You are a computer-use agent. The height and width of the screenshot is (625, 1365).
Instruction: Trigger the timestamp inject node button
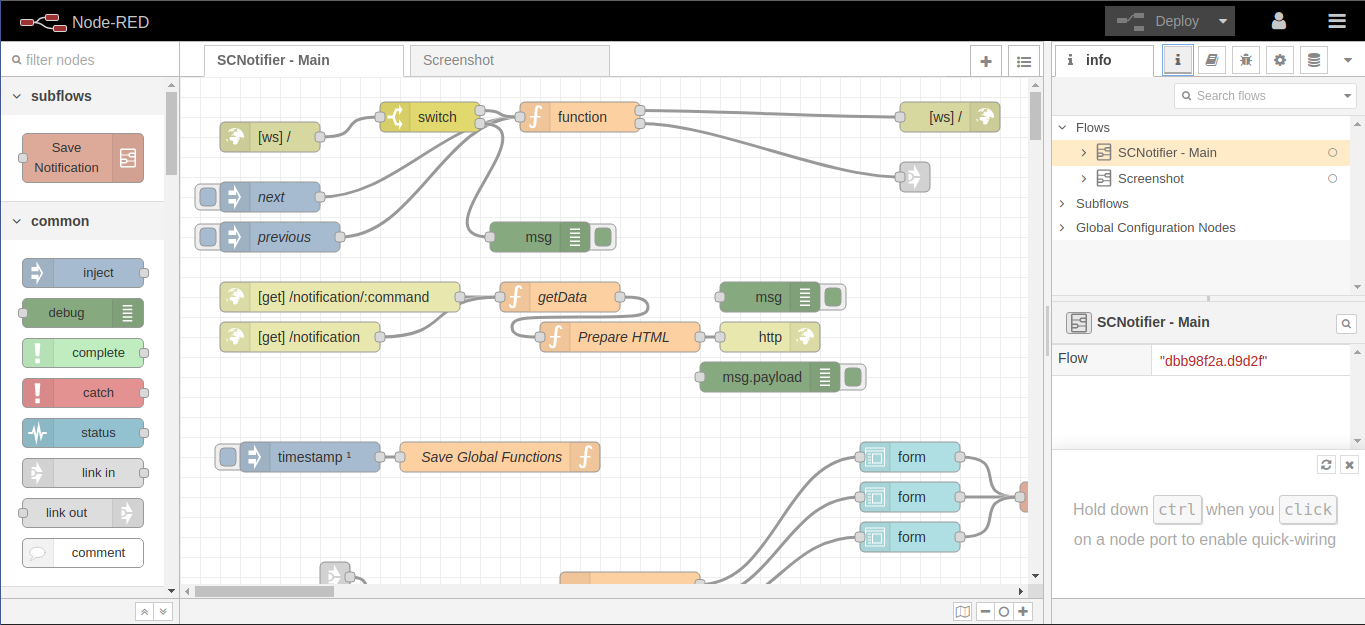(x=228, y=457)
